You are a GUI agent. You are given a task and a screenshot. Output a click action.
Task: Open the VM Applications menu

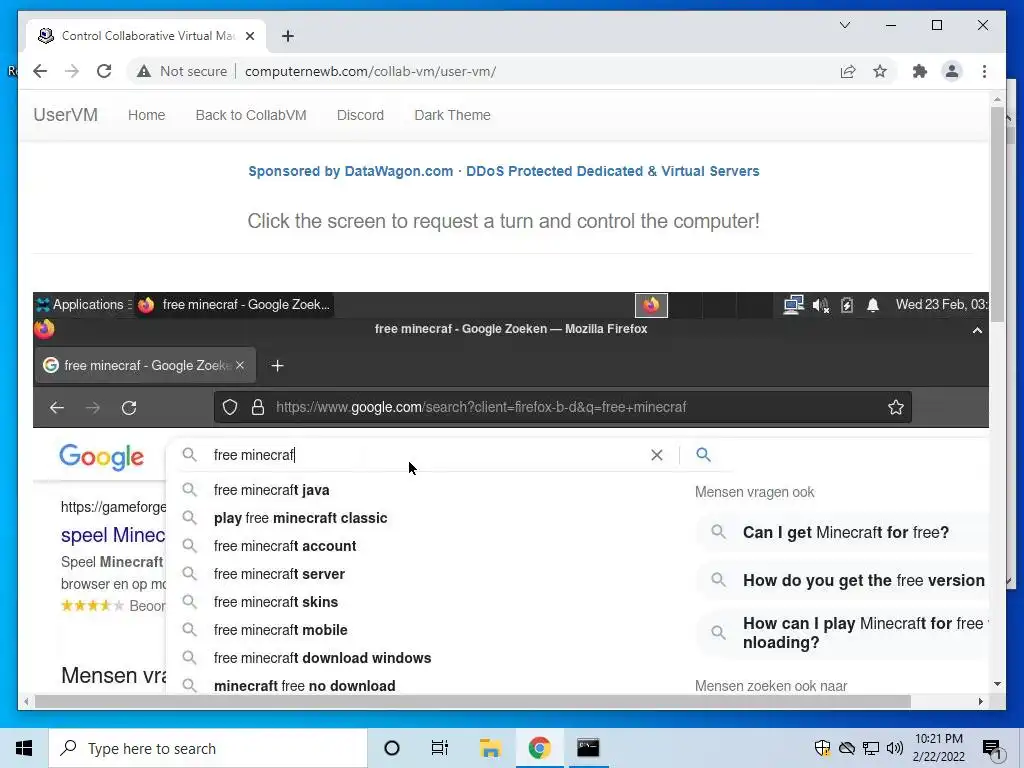[x=82, y=304]
